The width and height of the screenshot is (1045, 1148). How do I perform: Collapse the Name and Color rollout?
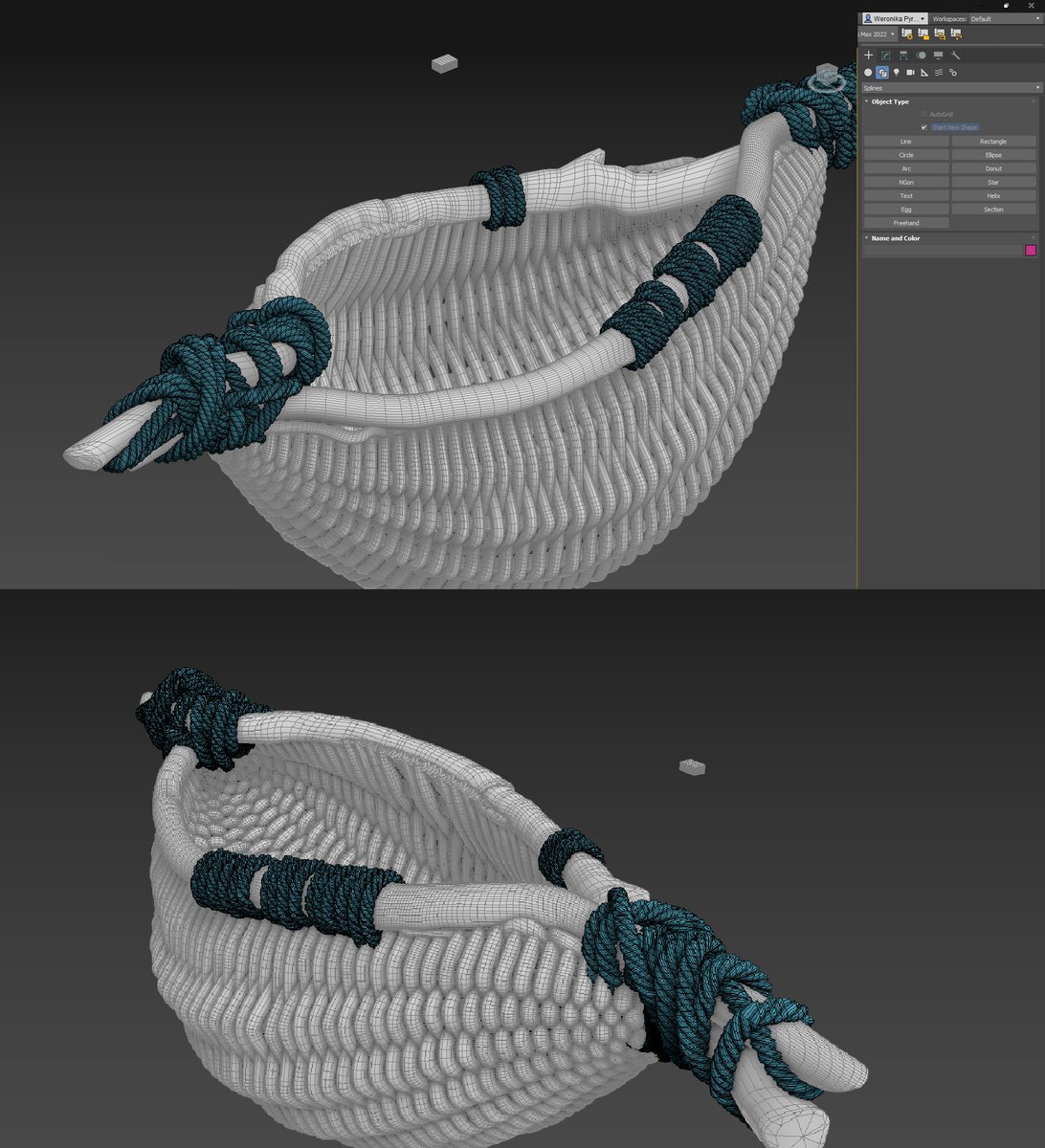[895, 238]
